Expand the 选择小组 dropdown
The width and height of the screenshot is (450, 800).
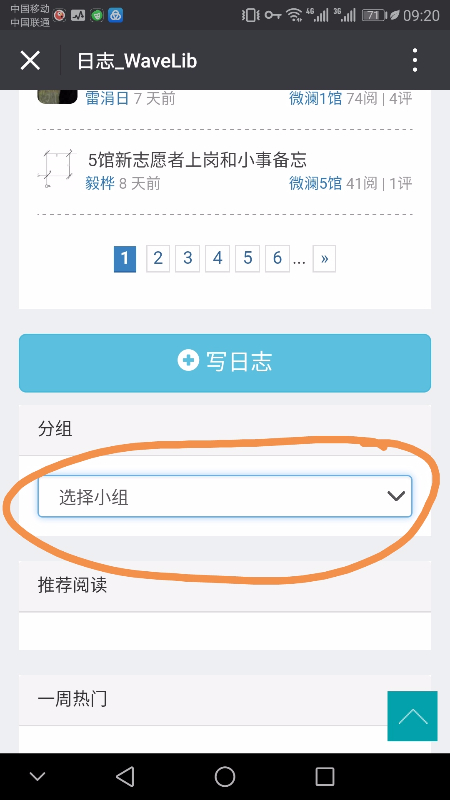[224, 496]
